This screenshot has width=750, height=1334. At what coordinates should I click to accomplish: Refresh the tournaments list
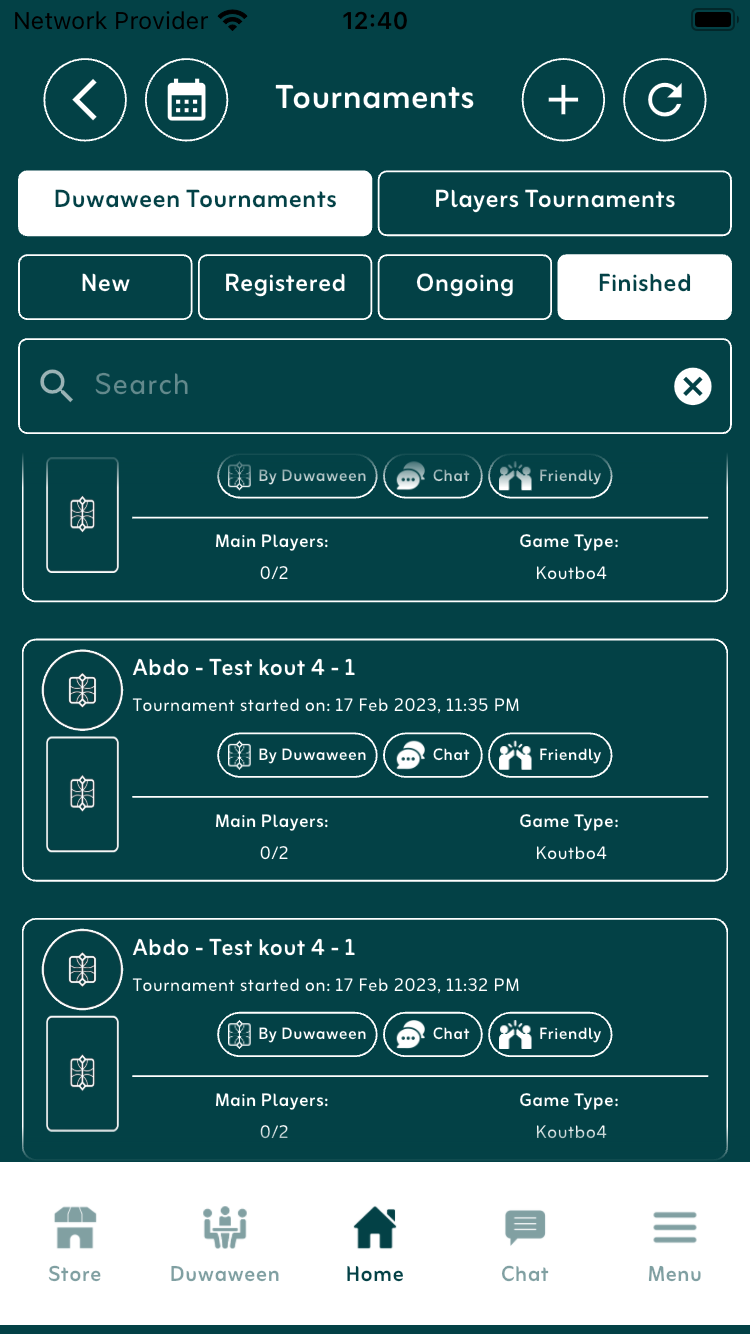pyautogui.click(x=665, y=100)
